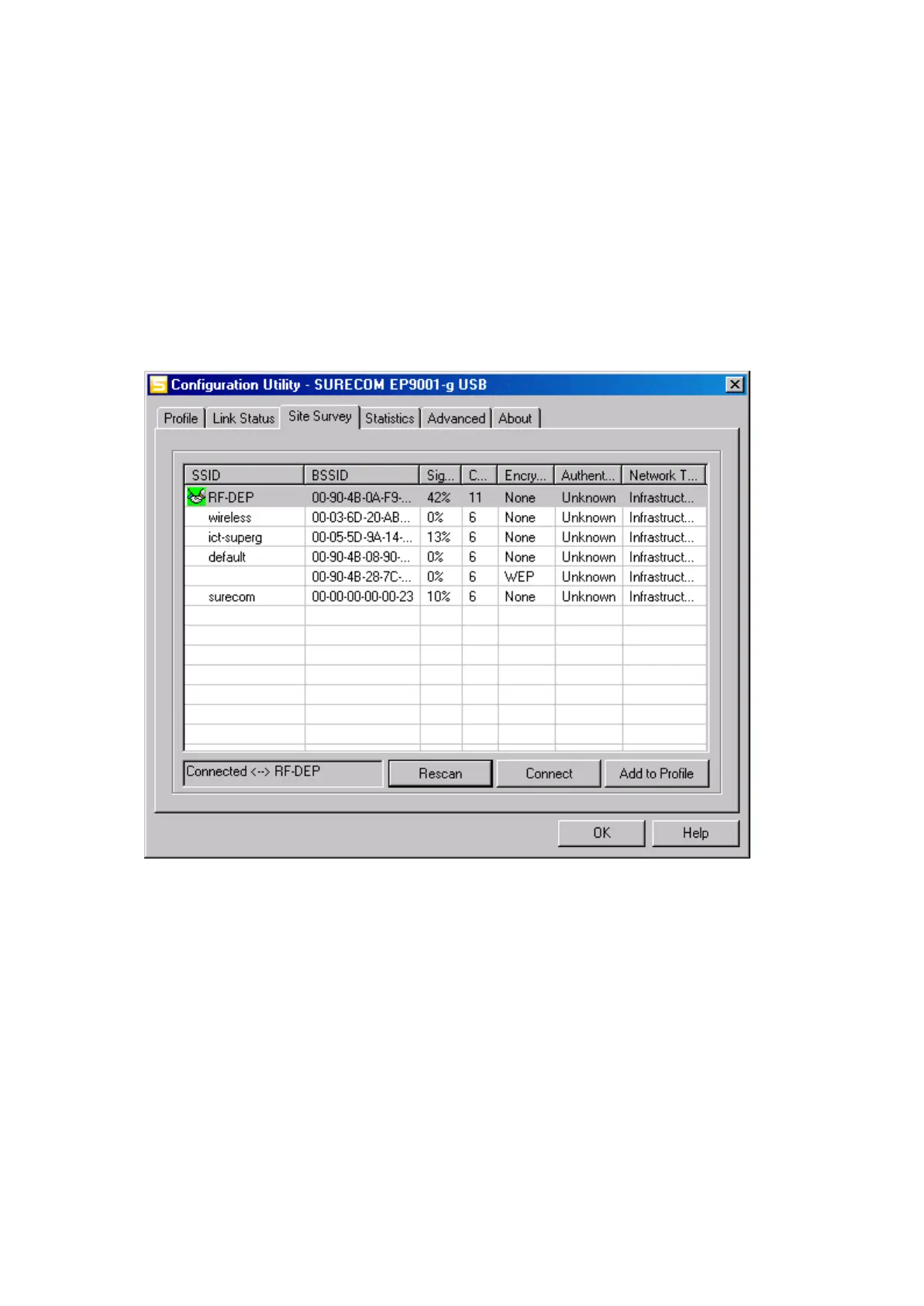The width and height of the screenshot is (924, 1306).
Task: Open the Advanced tab
Action: coord(456,418)
